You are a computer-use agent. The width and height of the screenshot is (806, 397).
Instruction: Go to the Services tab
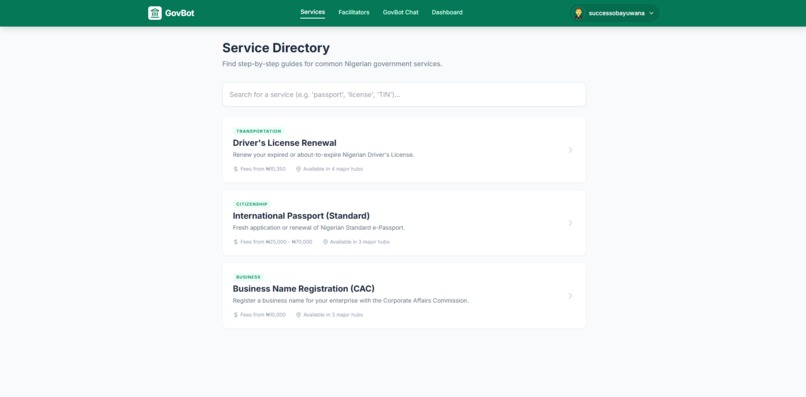pyautogui.click(x=313, y=12)
